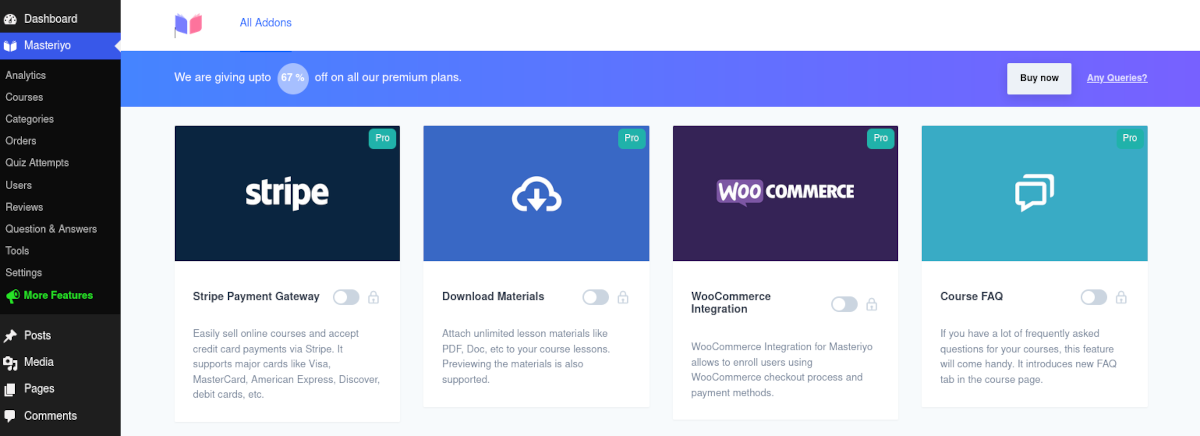Click description beginning Attach unlimited lesson materials
The width and height of the screenshot is (1200, 436).
(x=526, y=356)
